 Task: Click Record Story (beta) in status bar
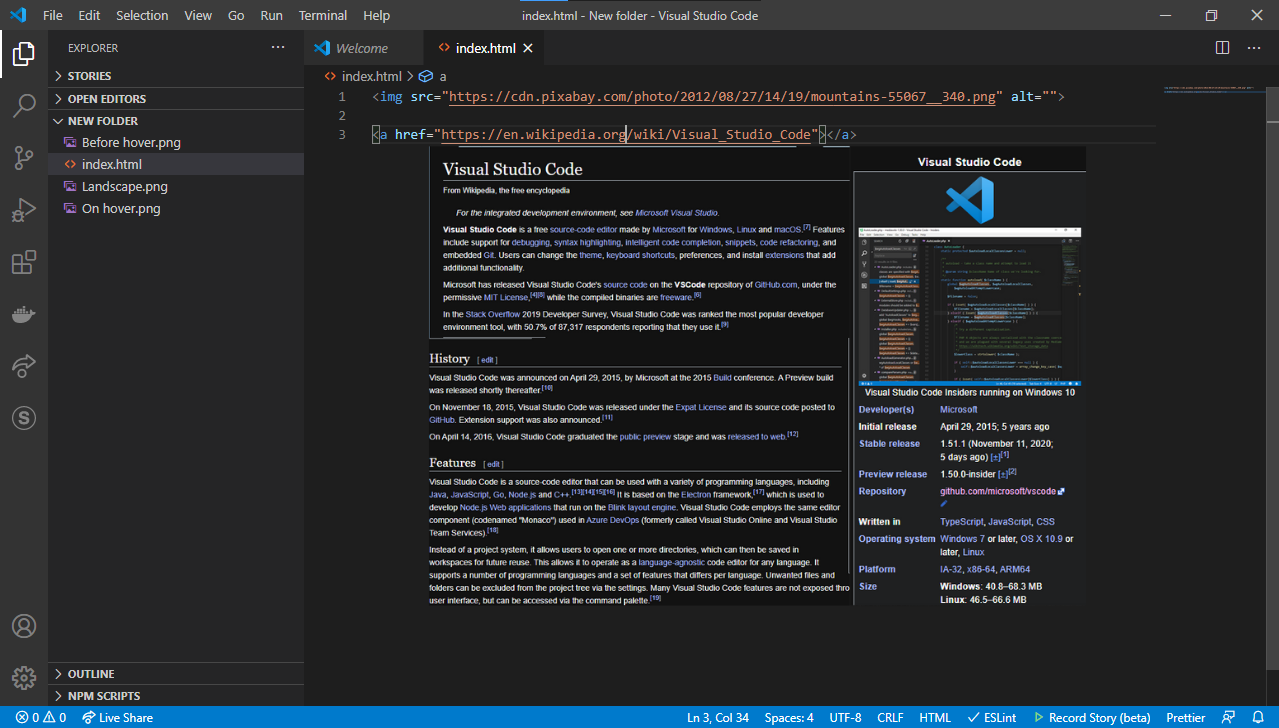1092,717
